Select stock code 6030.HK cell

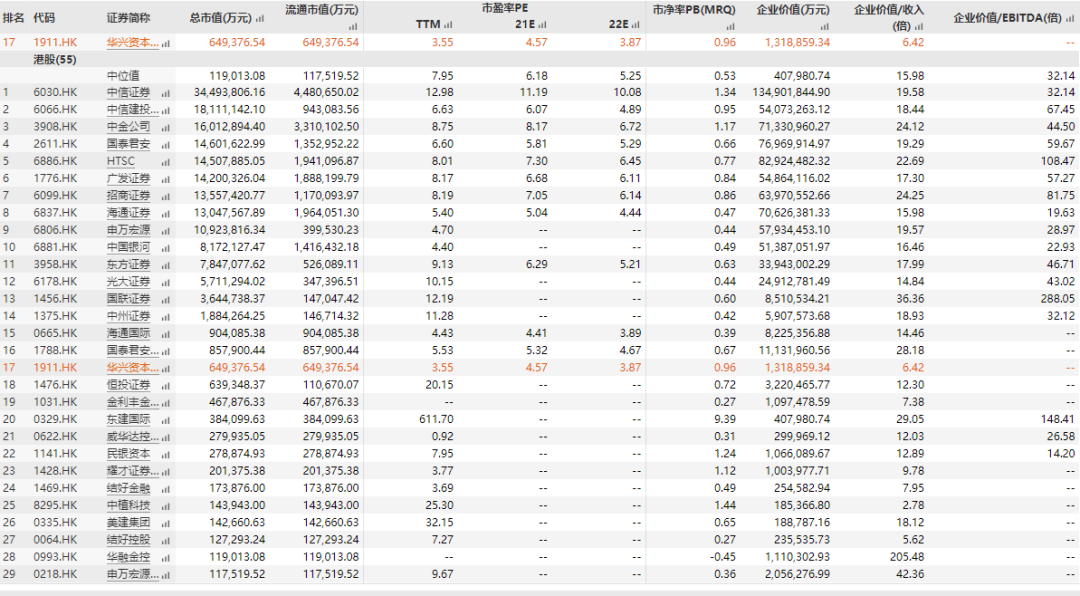click(55, 92)
